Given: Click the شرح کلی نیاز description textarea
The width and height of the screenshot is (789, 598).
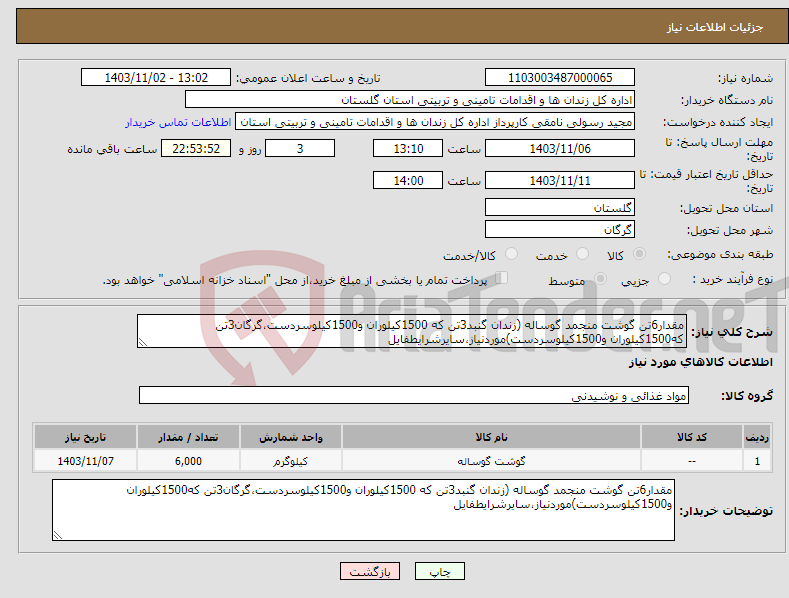Looking at the screenshot, I should pos(412,331).
